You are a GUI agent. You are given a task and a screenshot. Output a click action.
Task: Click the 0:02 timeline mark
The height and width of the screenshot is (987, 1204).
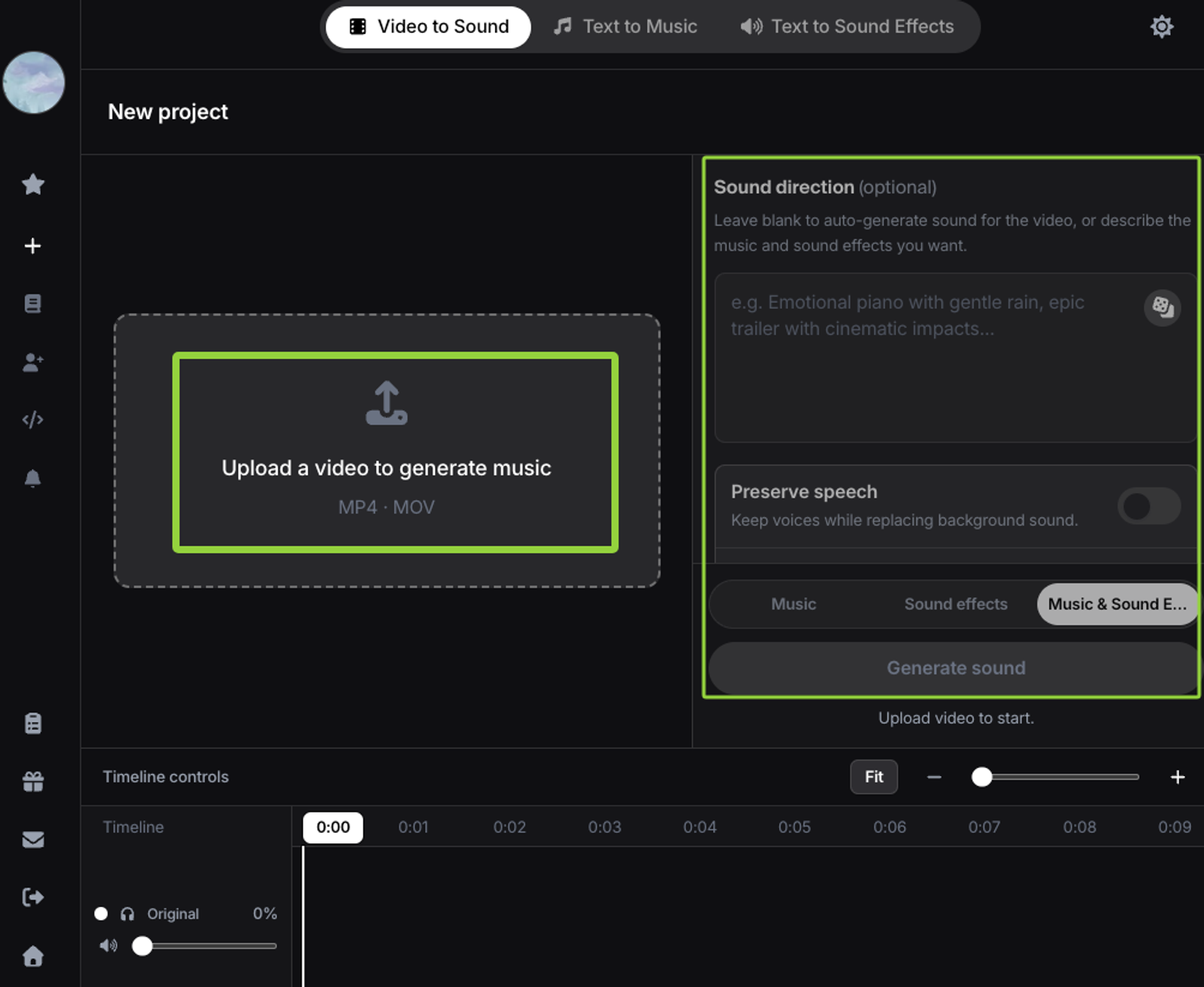pyautogui.click(x=509, y=828)
